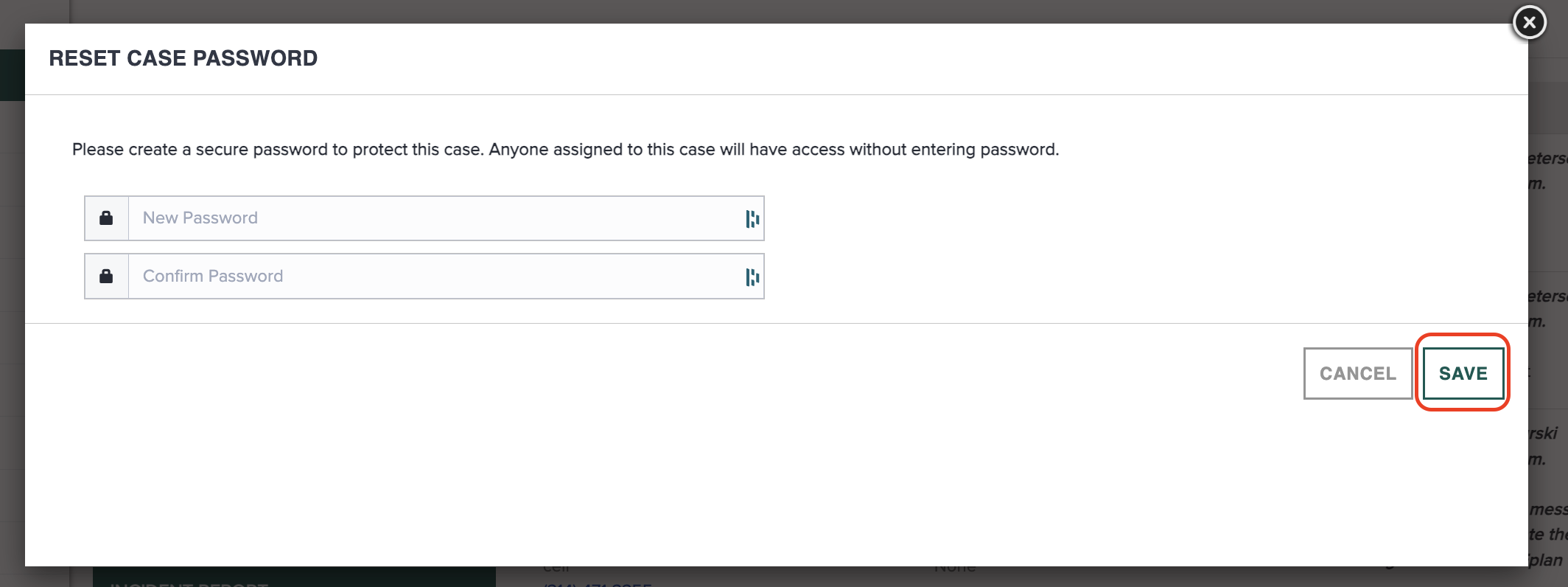This screenshot has height=587, width=1568.
Task: Click the empty white area below Cancel button
Action: pos(1357,479)
